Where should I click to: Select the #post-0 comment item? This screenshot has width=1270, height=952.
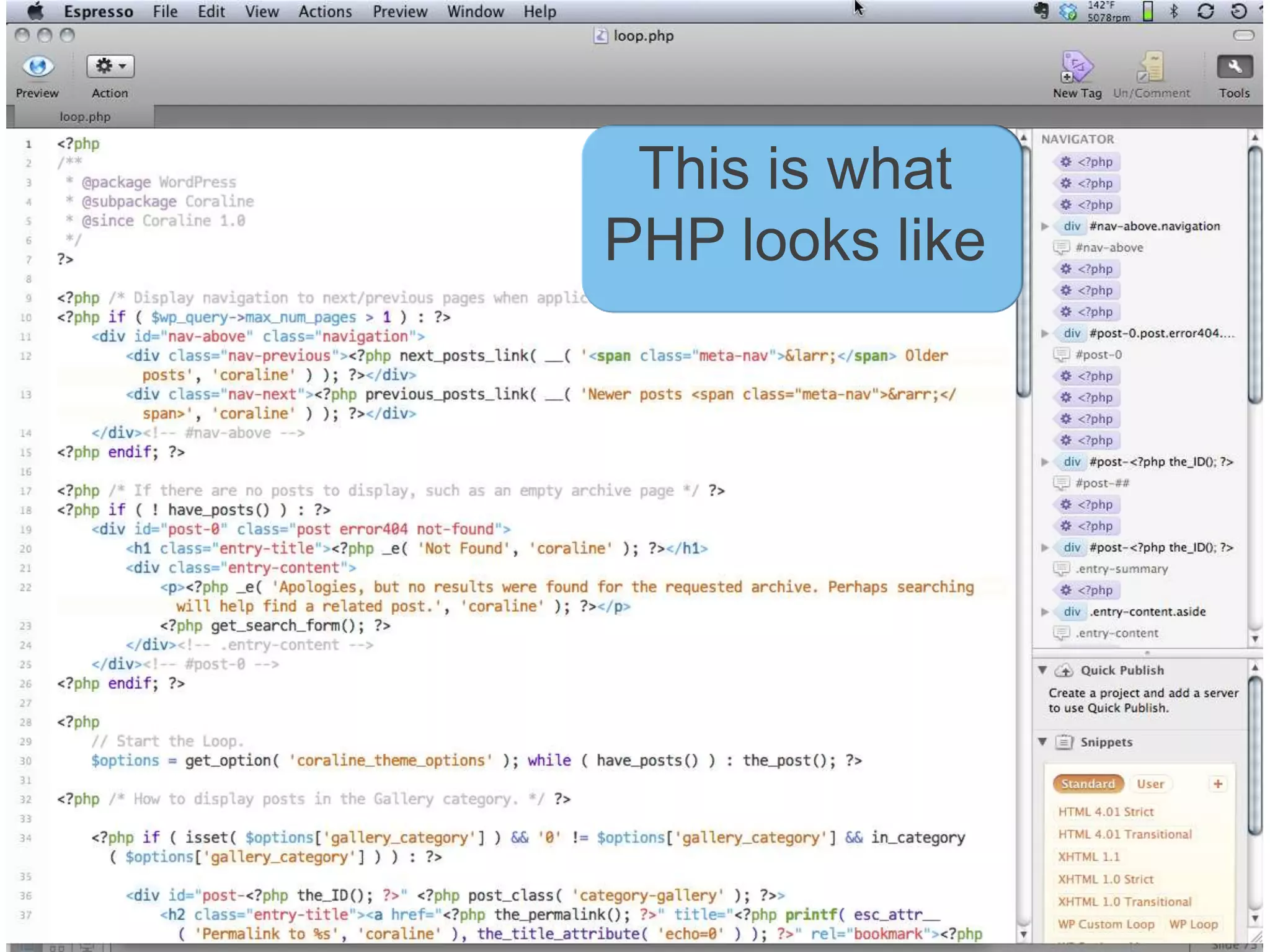tap(1088, 355)
